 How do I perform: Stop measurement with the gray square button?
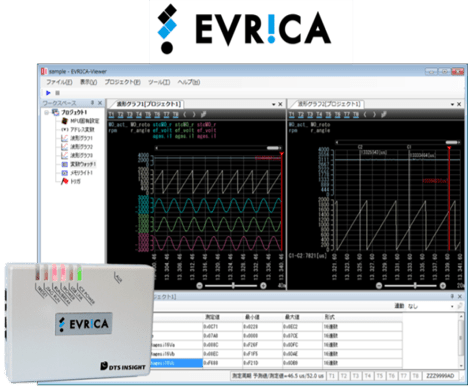coord(57,93)
